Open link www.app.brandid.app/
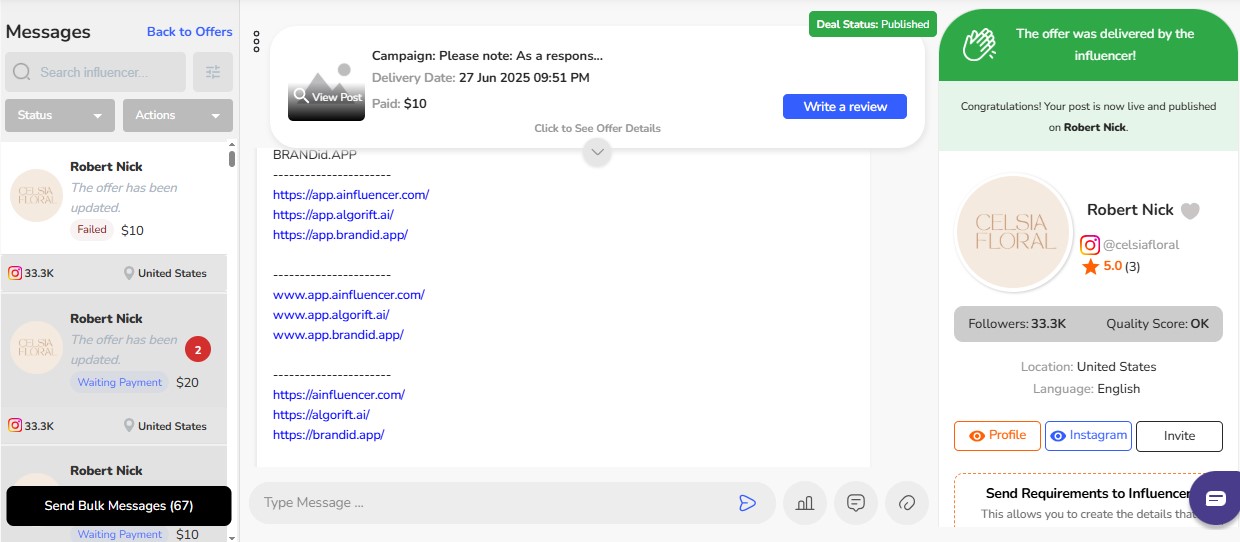 click(338, 335)
